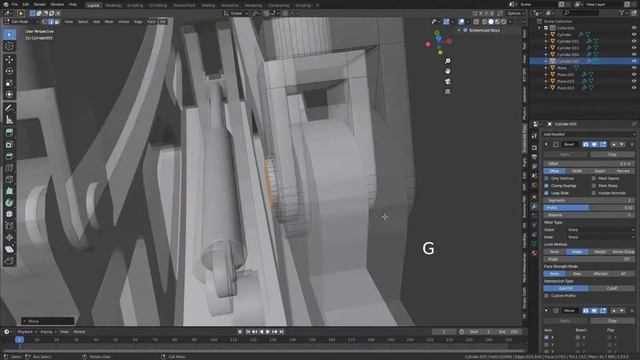Image resolution: width=640 pixels, height=360 pixels.
Task: Click the Profile slider in Bevel modifier
Action: click(589, 208)
